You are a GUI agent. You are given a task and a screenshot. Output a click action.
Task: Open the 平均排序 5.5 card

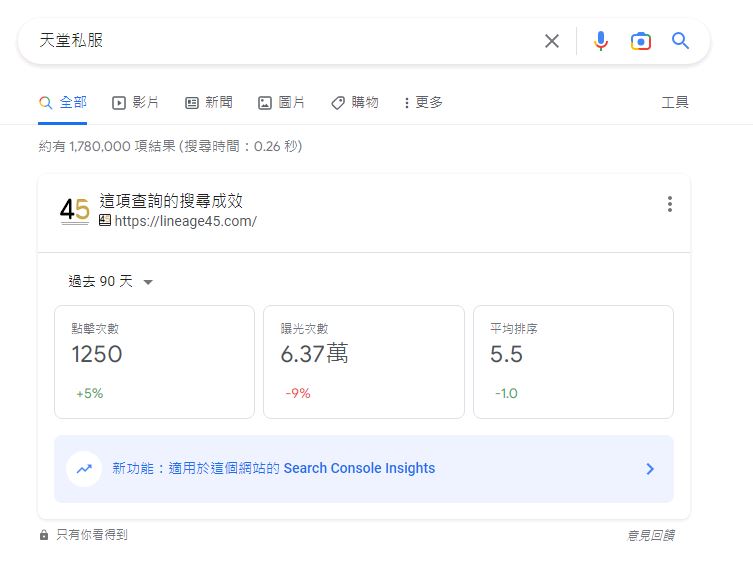[573, 362]
